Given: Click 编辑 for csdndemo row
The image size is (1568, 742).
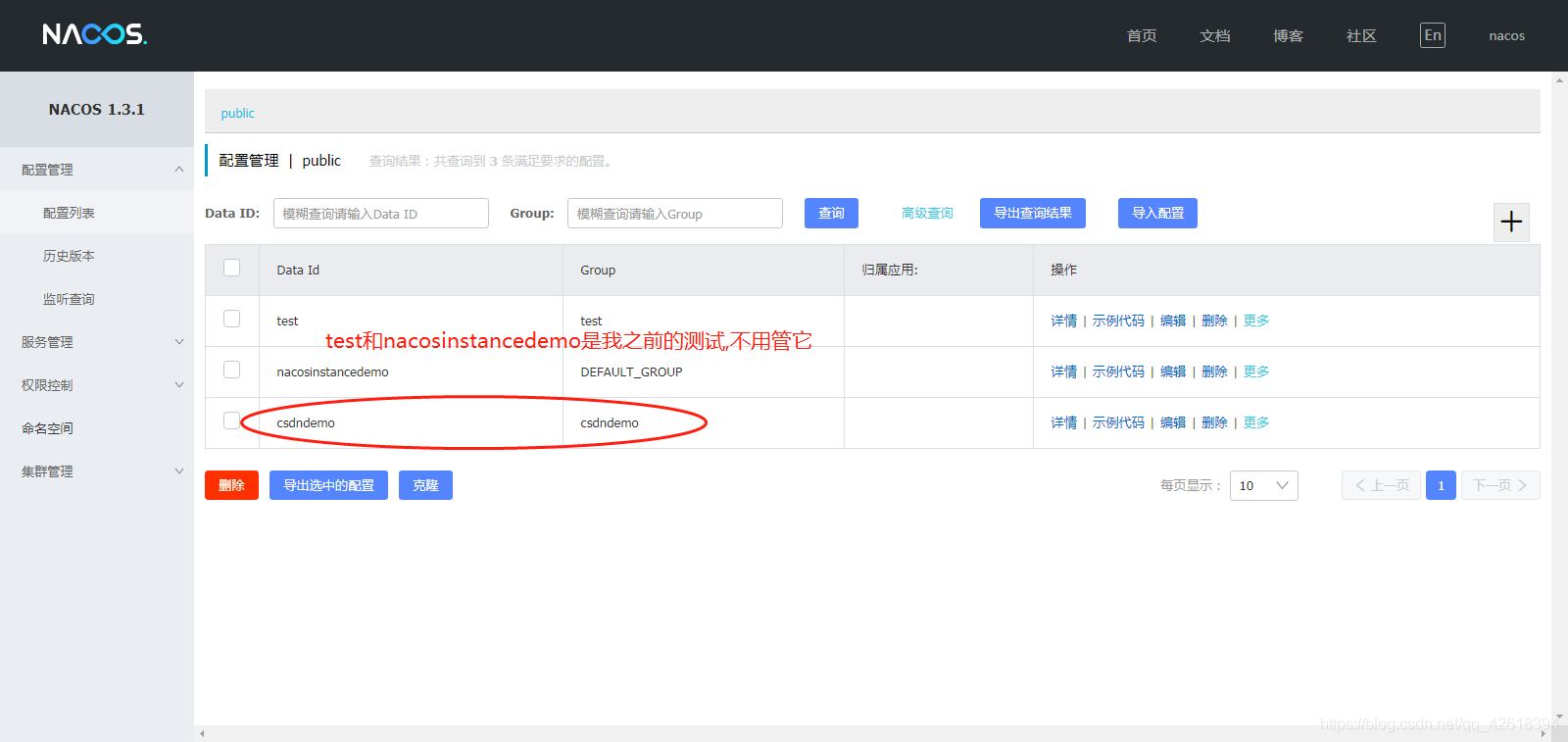Looking at the screenshot, I should (x=1173, y=422).
